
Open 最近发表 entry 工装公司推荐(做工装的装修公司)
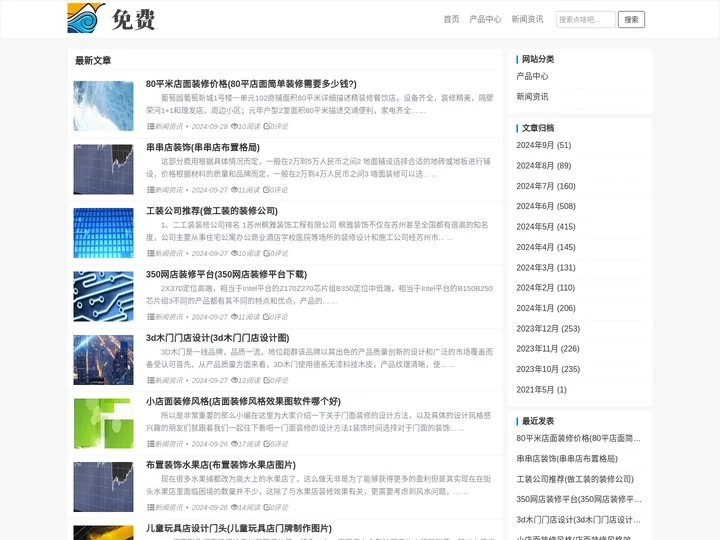pos(575,479)
